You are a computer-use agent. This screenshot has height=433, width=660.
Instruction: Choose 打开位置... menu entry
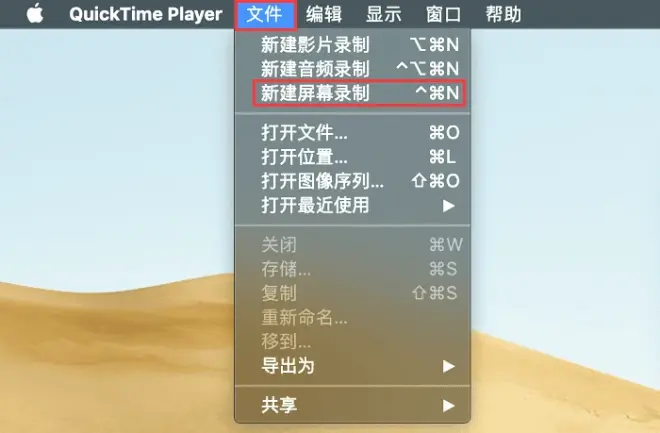tap(352, 157)
